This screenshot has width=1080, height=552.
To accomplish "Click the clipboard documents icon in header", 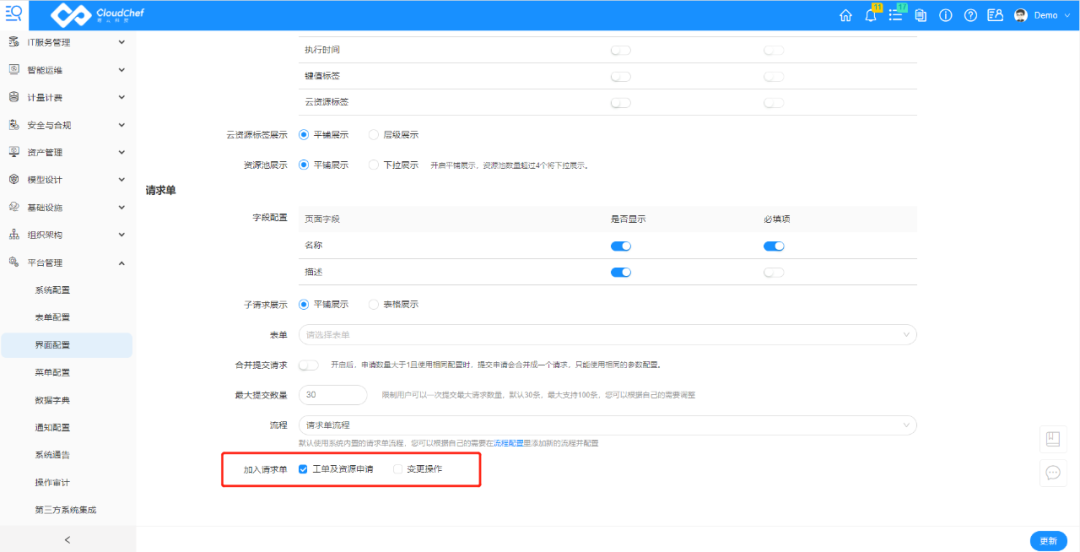I will tap(921, 16).
